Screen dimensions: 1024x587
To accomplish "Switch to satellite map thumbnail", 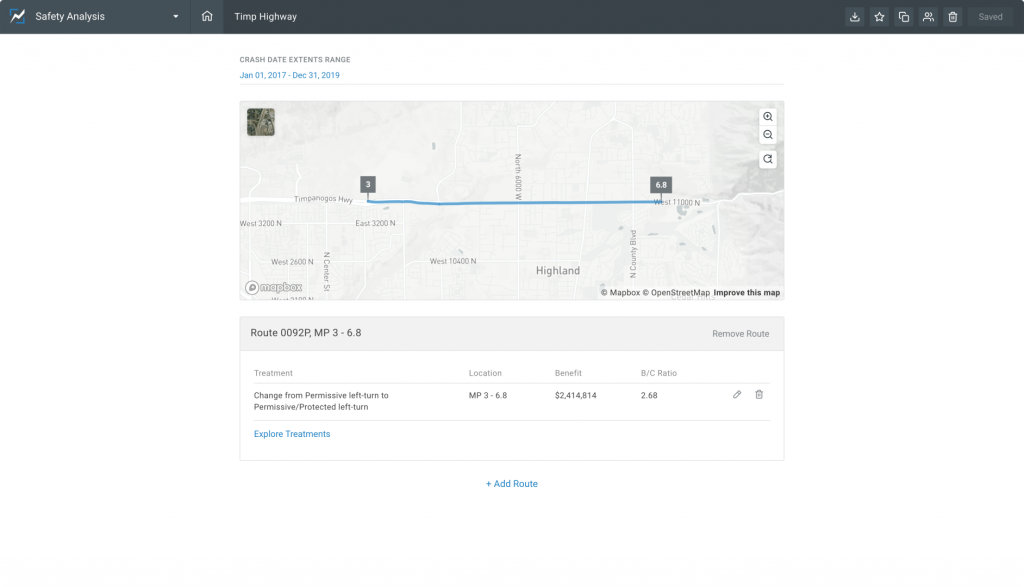I will click(261, 122).
